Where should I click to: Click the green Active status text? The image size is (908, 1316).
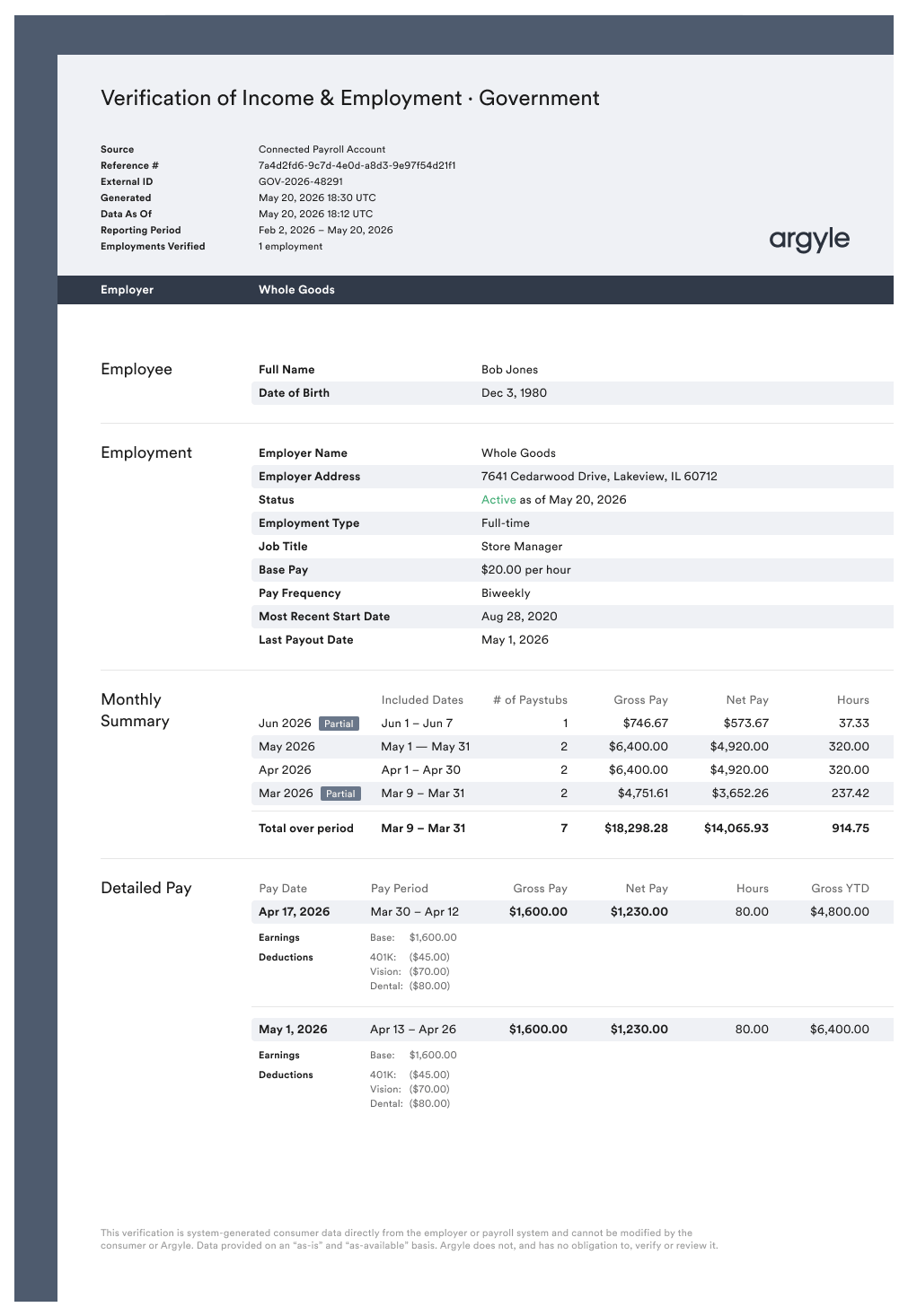pos(498,500)
